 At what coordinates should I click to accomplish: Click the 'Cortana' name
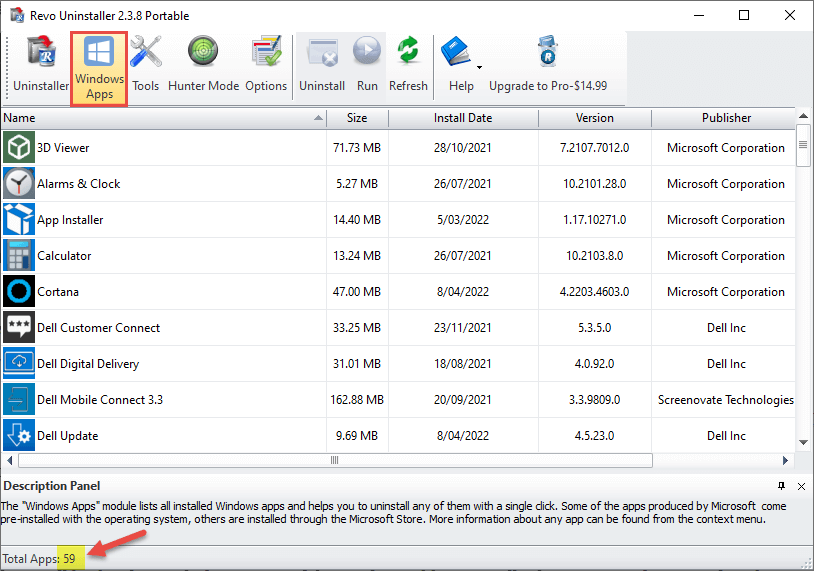tap(58, 292)
